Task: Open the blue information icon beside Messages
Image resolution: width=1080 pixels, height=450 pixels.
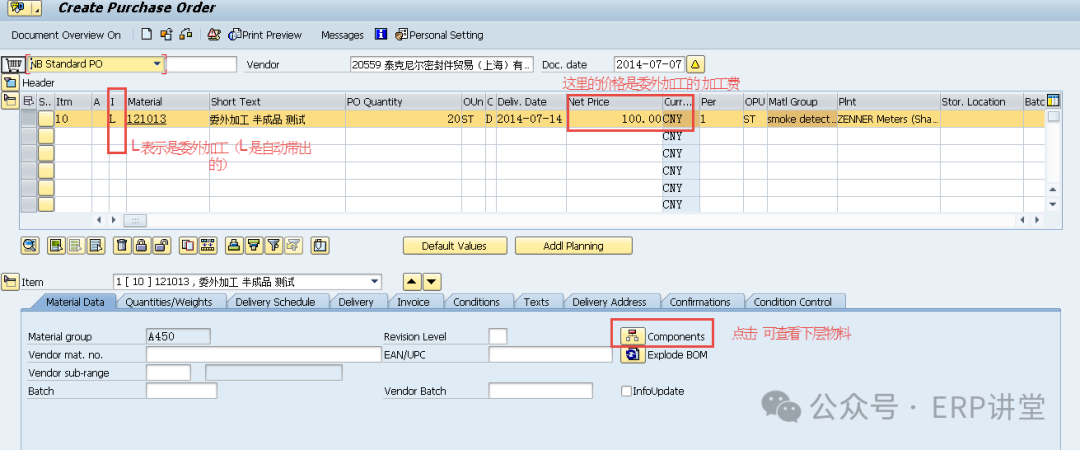Action: pos(381,35)
